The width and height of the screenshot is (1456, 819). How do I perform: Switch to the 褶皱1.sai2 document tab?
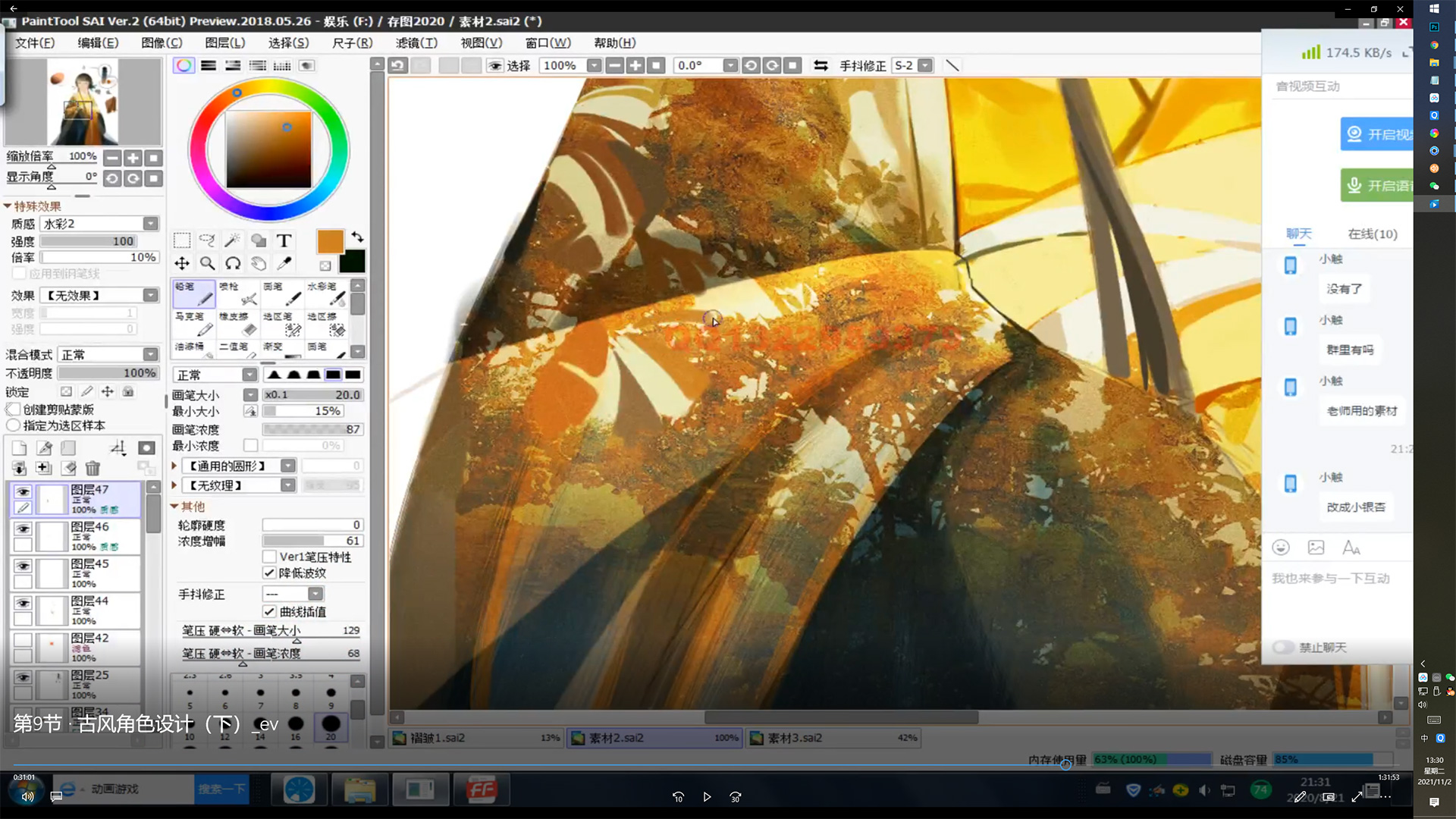tap(477, 737)
